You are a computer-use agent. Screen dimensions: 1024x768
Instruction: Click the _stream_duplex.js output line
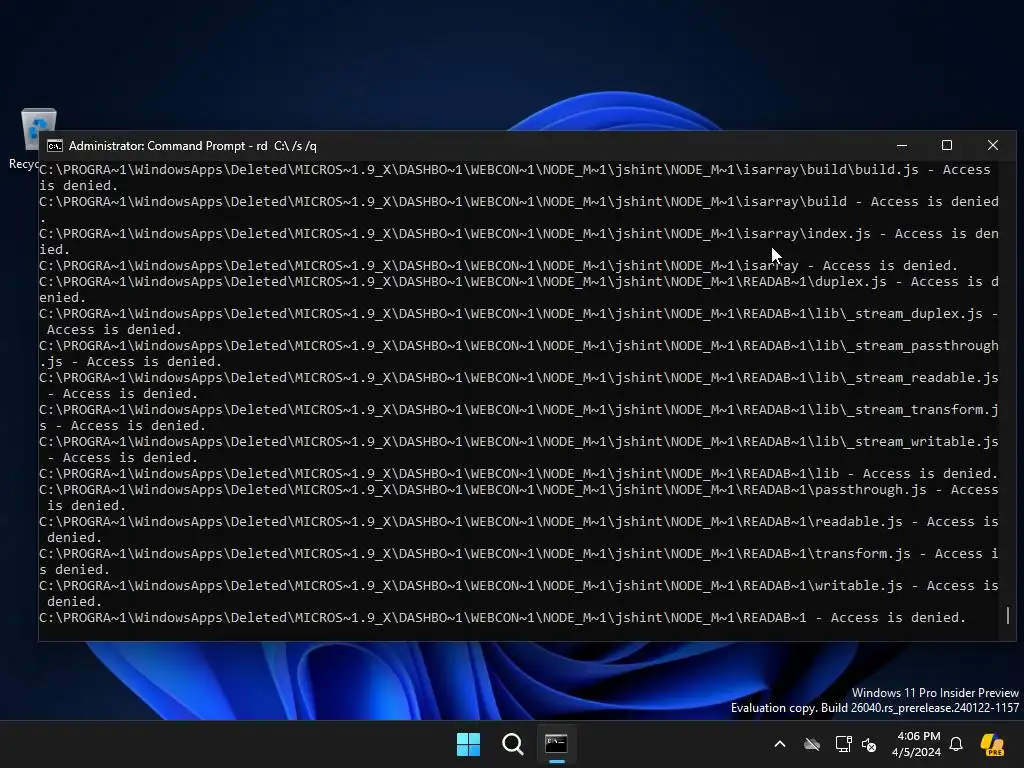519,313
